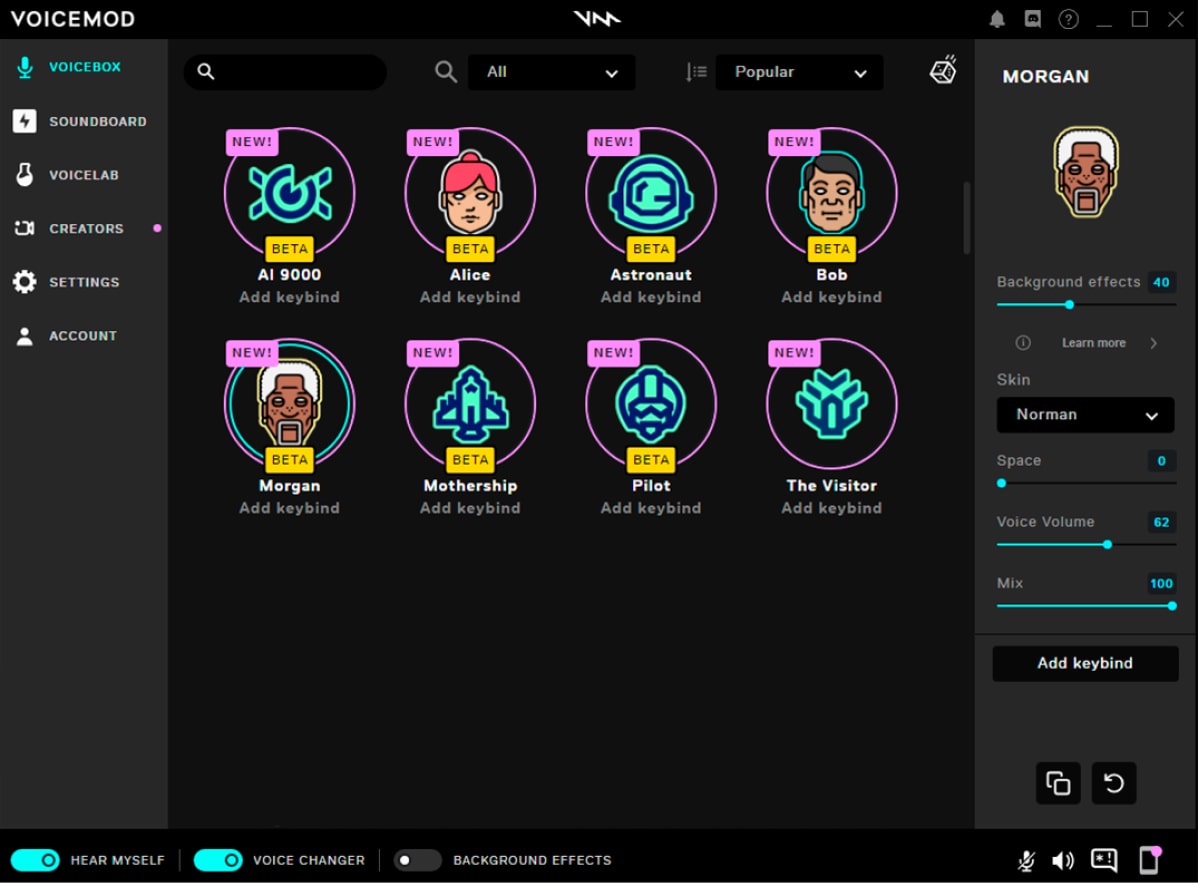1198x883 pixels.
Task: Click the random voice dice icon
Action: [x=943, y=70]
